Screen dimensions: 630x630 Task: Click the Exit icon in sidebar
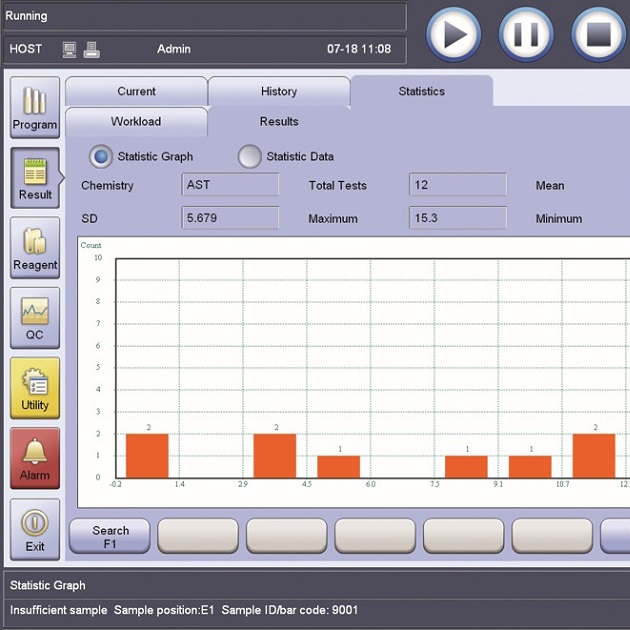tap(35, 528)
